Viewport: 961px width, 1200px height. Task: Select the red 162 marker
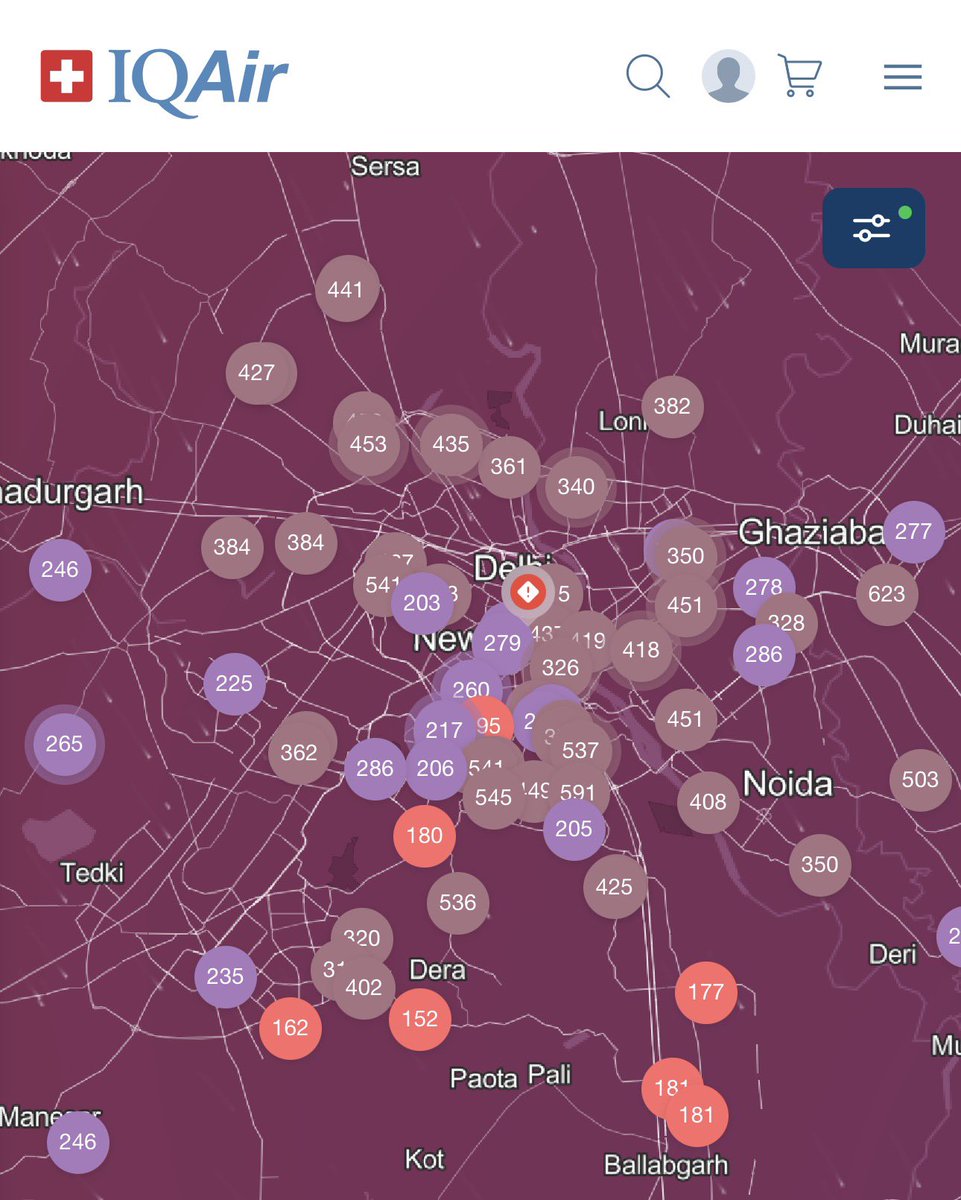click(290, 1028)
